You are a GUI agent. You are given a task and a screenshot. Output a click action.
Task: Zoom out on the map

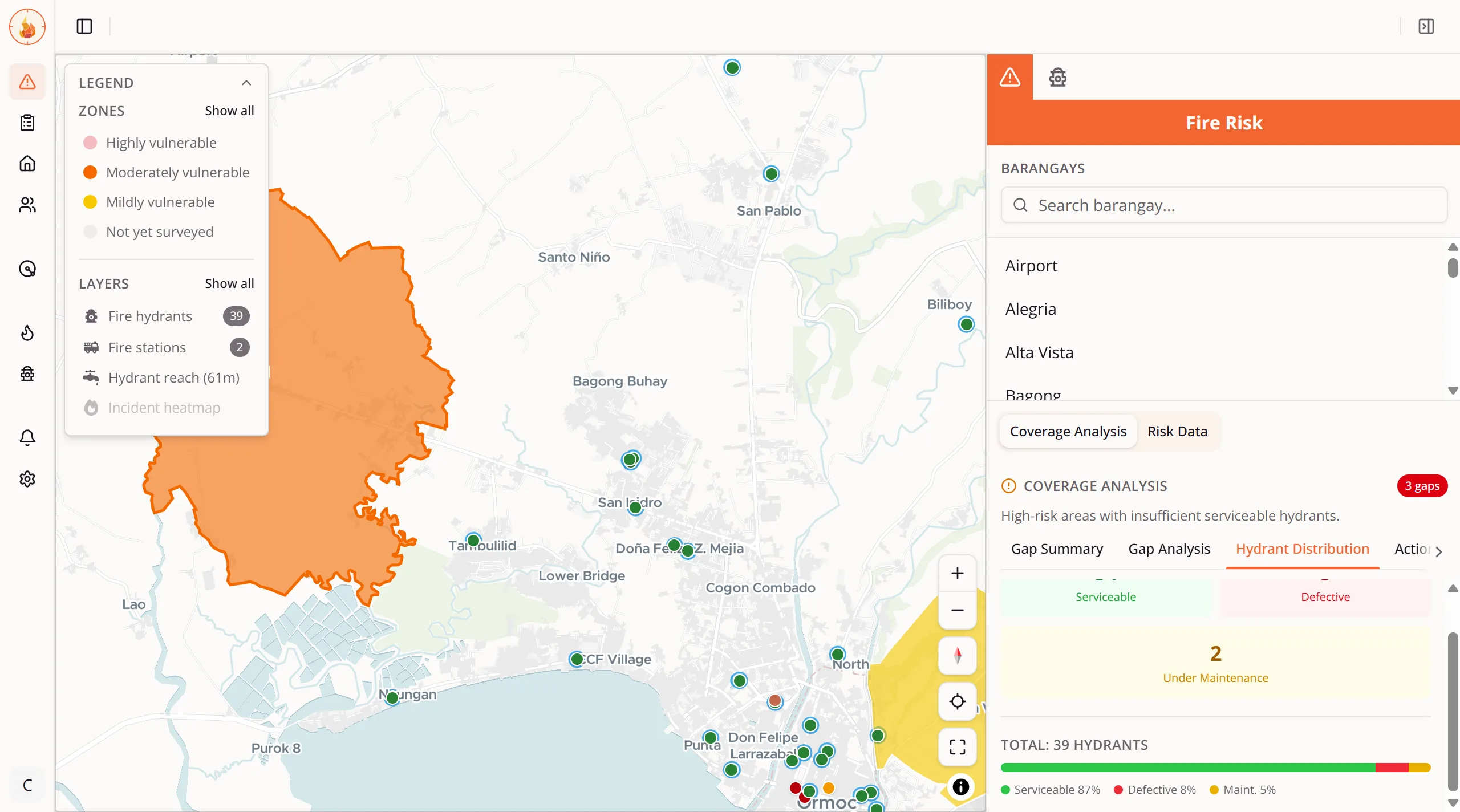coord(958,610)
